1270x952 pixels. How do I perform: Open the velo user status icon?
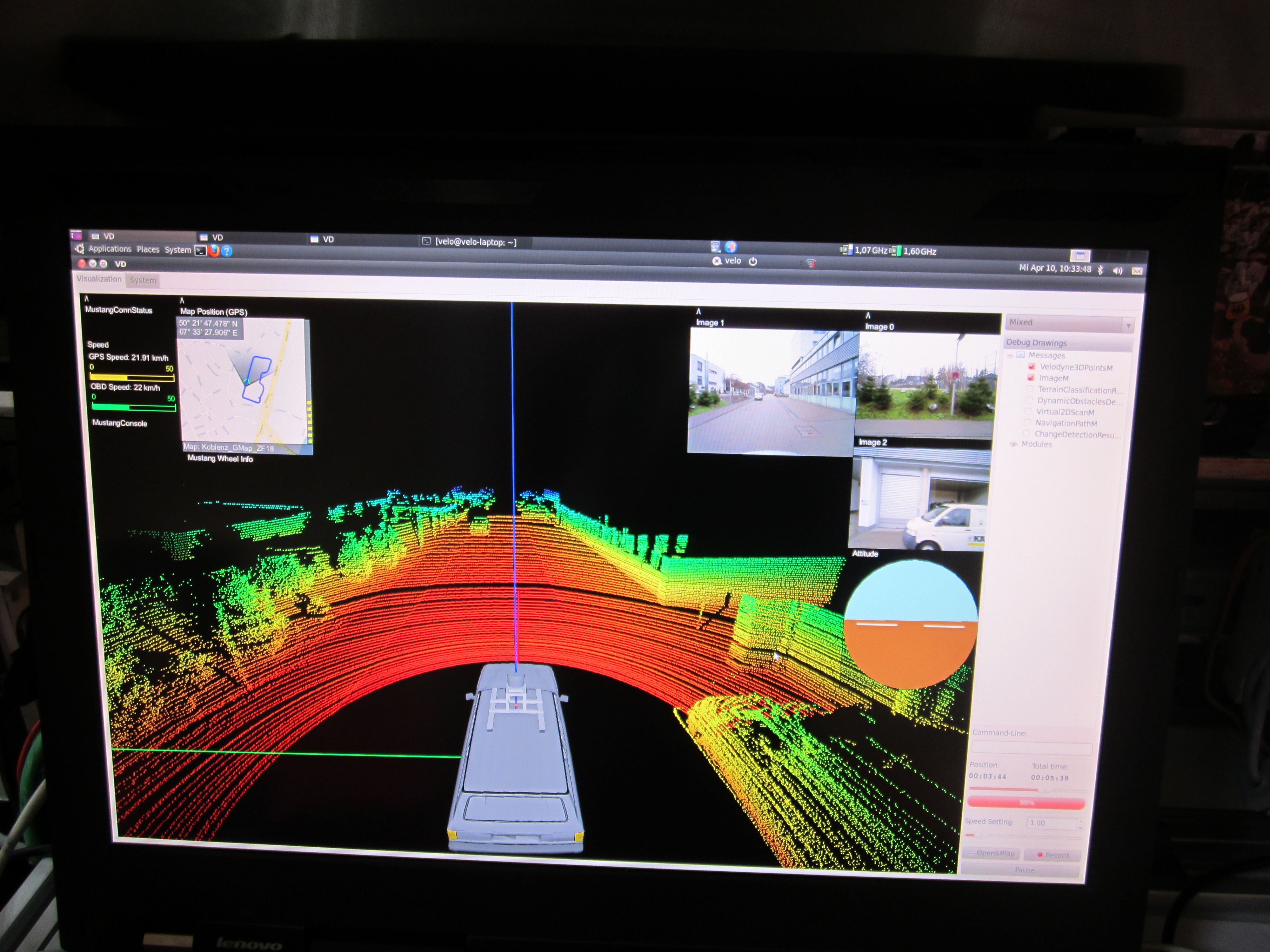point(727,261)
